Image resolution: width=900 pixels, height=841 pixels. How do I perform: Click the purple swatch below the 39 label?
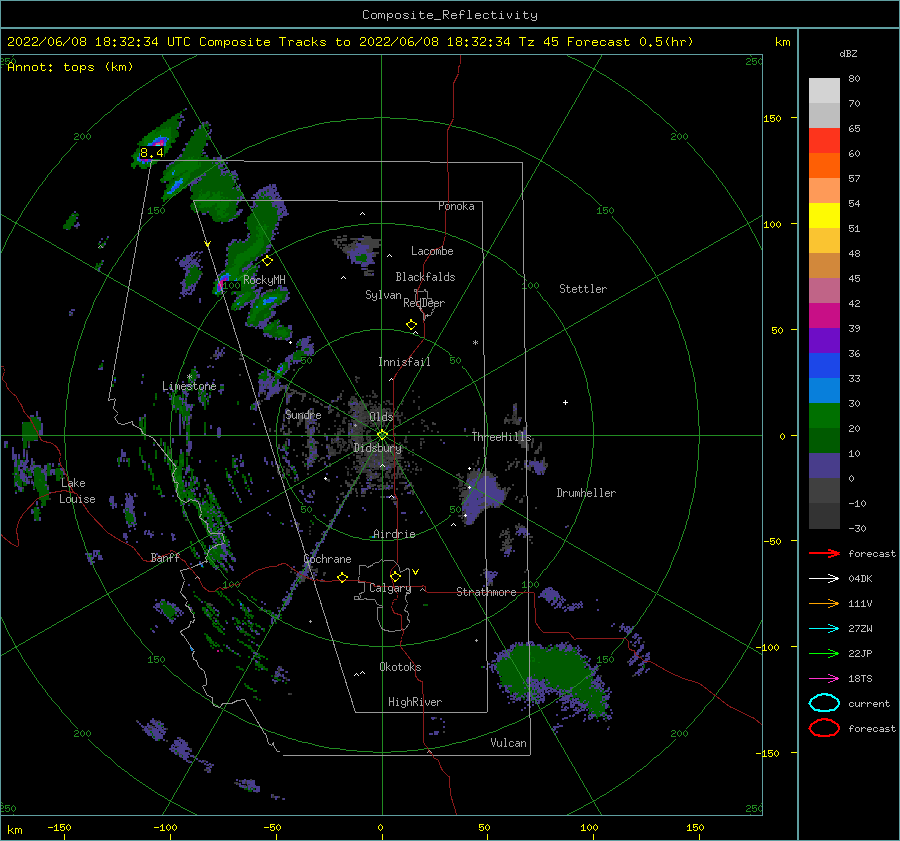point(824,341)
